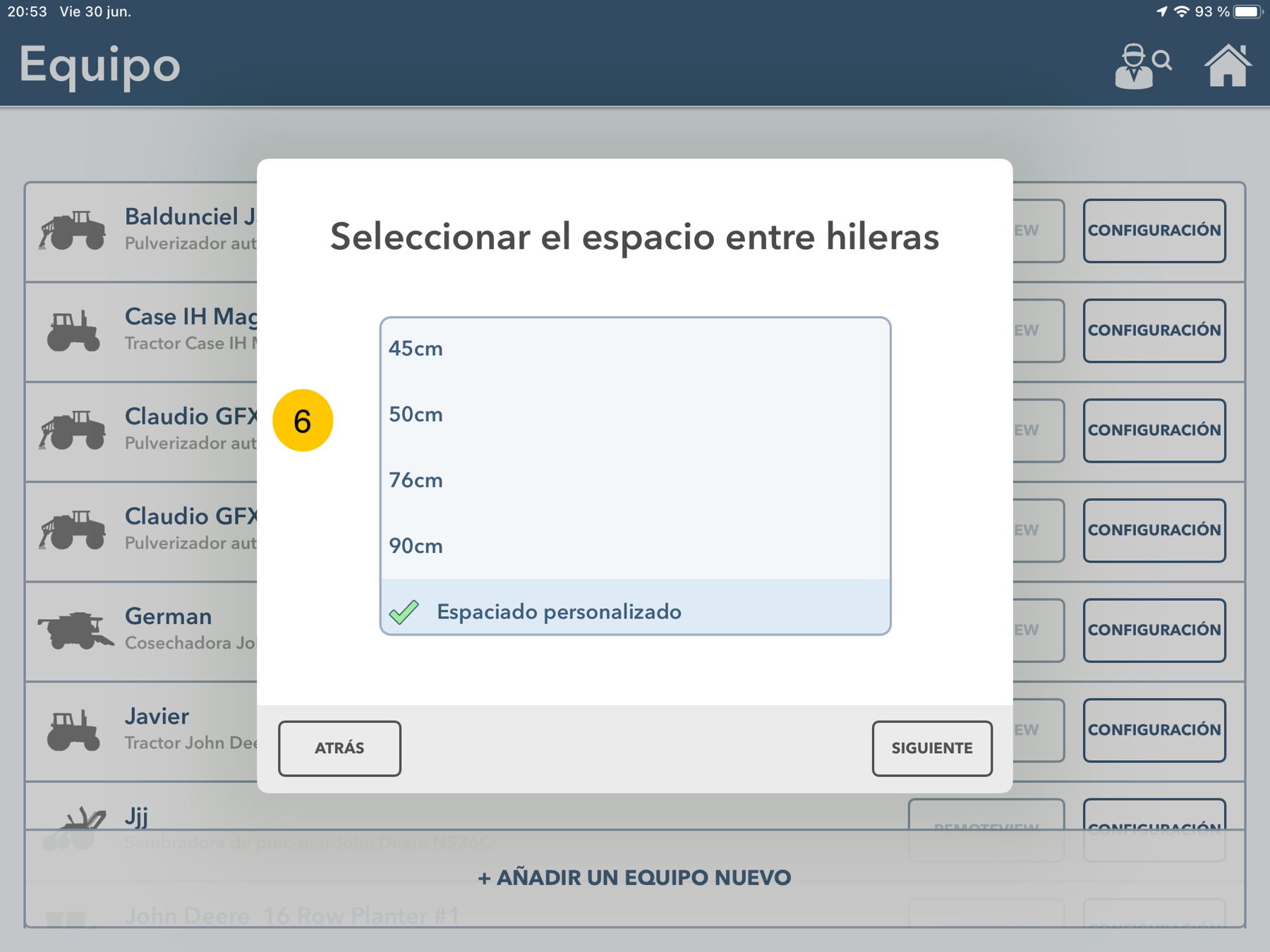This screenshot has height=952, width=1270.
Task: Click the combine harvester icon beside German
Action: tap(74, 629)
